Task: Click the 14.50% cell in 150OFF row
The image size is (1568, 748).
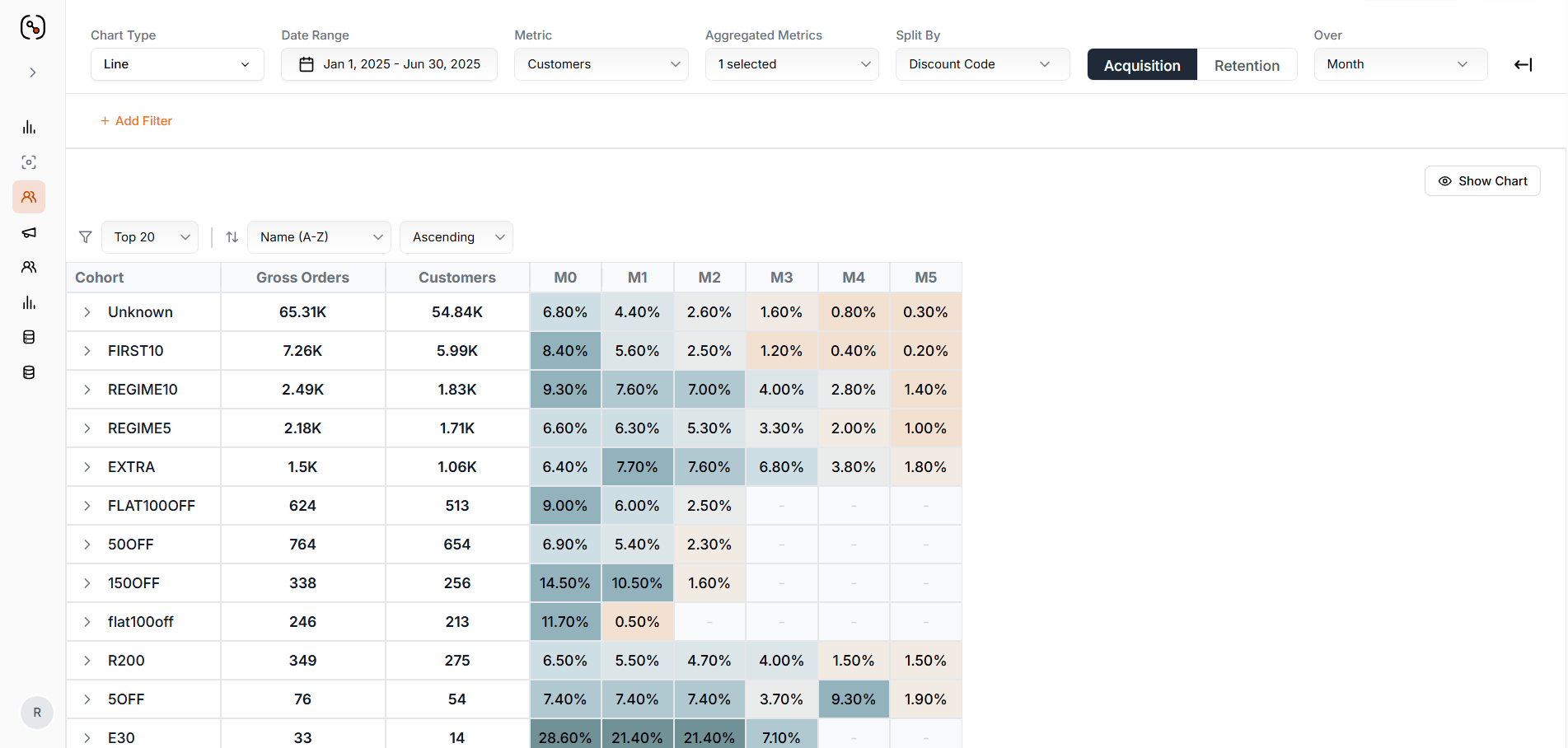Action: [x=565, y=583]
